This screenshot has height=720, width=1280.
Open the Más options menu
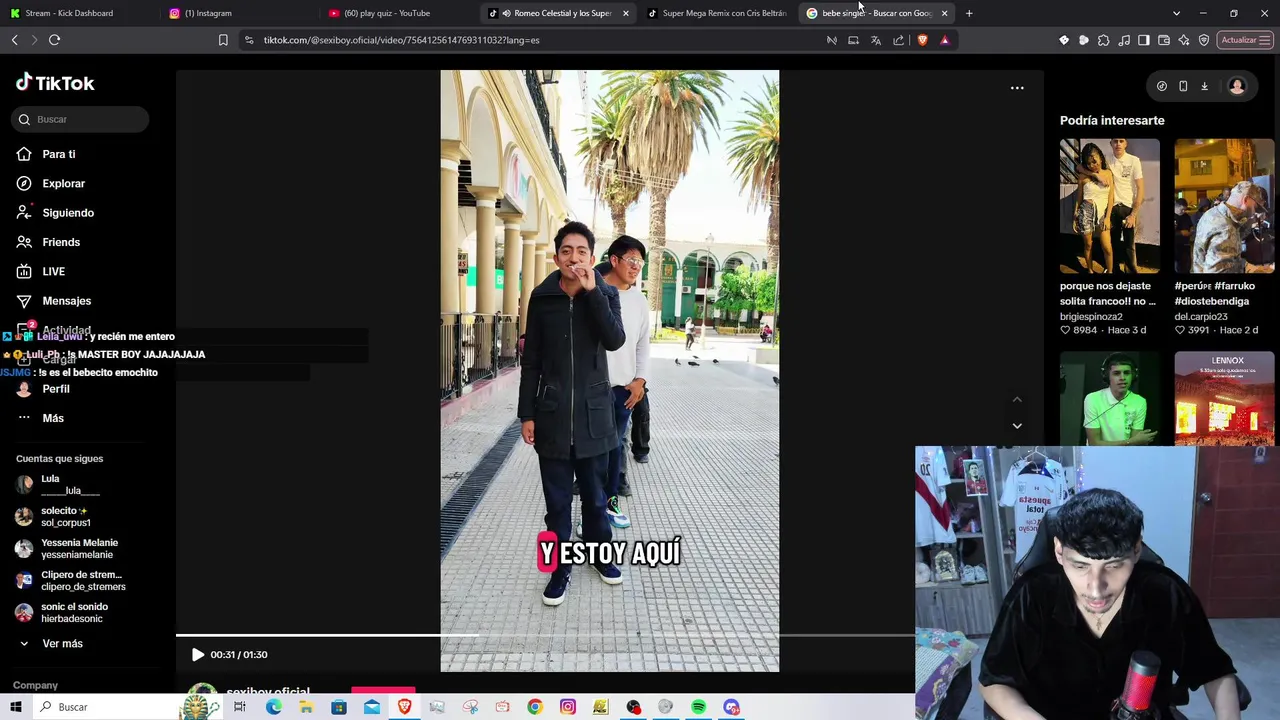pos(53,418)
